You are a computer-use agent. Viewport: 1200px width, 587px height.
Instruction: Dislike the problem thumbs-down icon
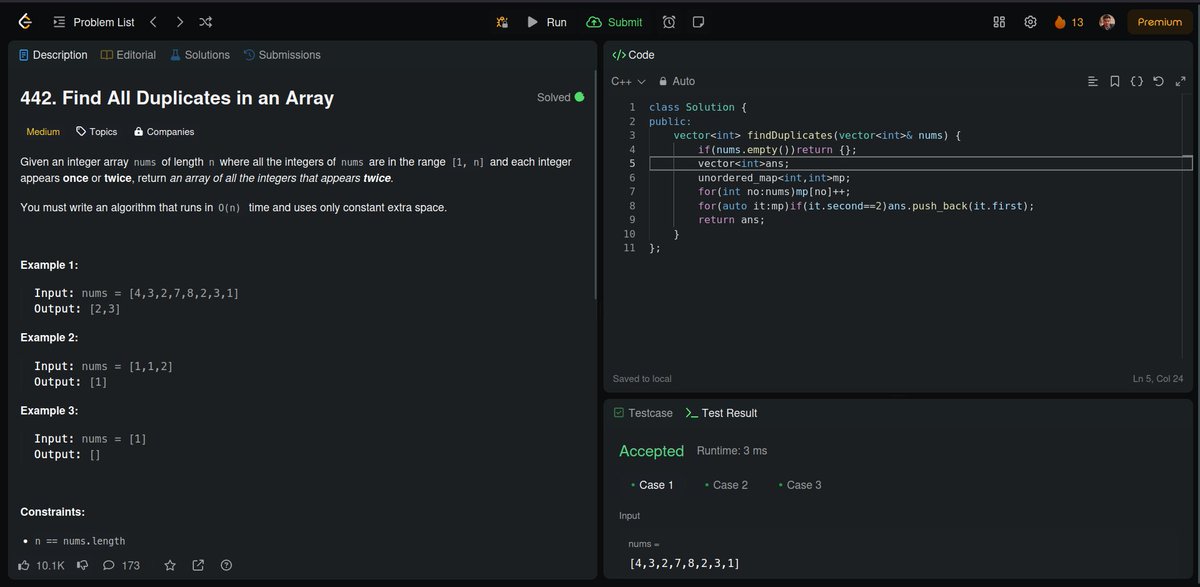click(x=82, y=566)
